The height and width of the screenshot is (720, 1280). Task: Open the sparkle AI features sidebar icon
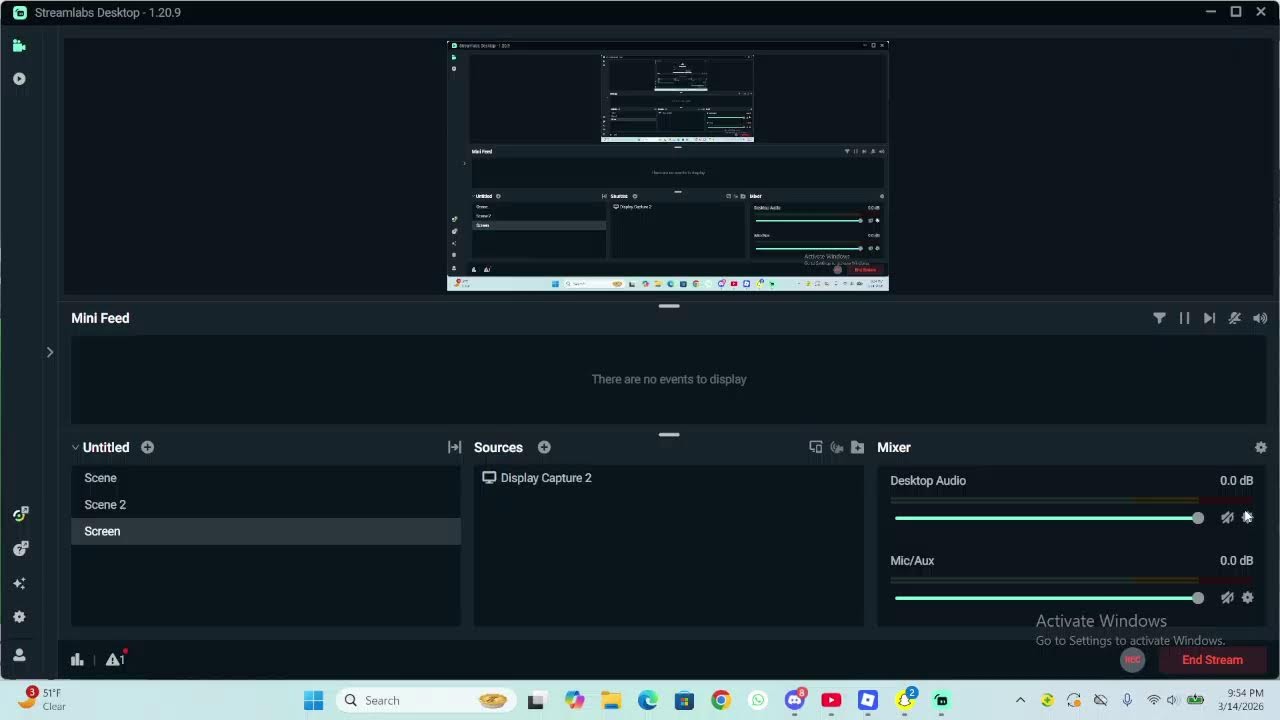point(19,583)
